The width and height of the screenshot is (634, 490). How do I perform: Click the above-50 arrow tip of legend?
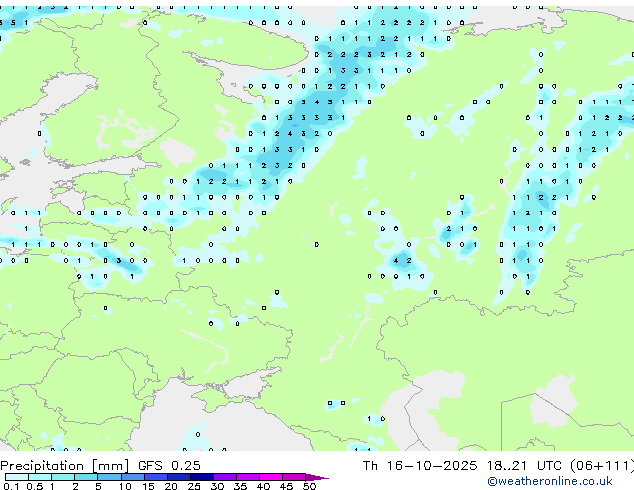coord(317,477)
